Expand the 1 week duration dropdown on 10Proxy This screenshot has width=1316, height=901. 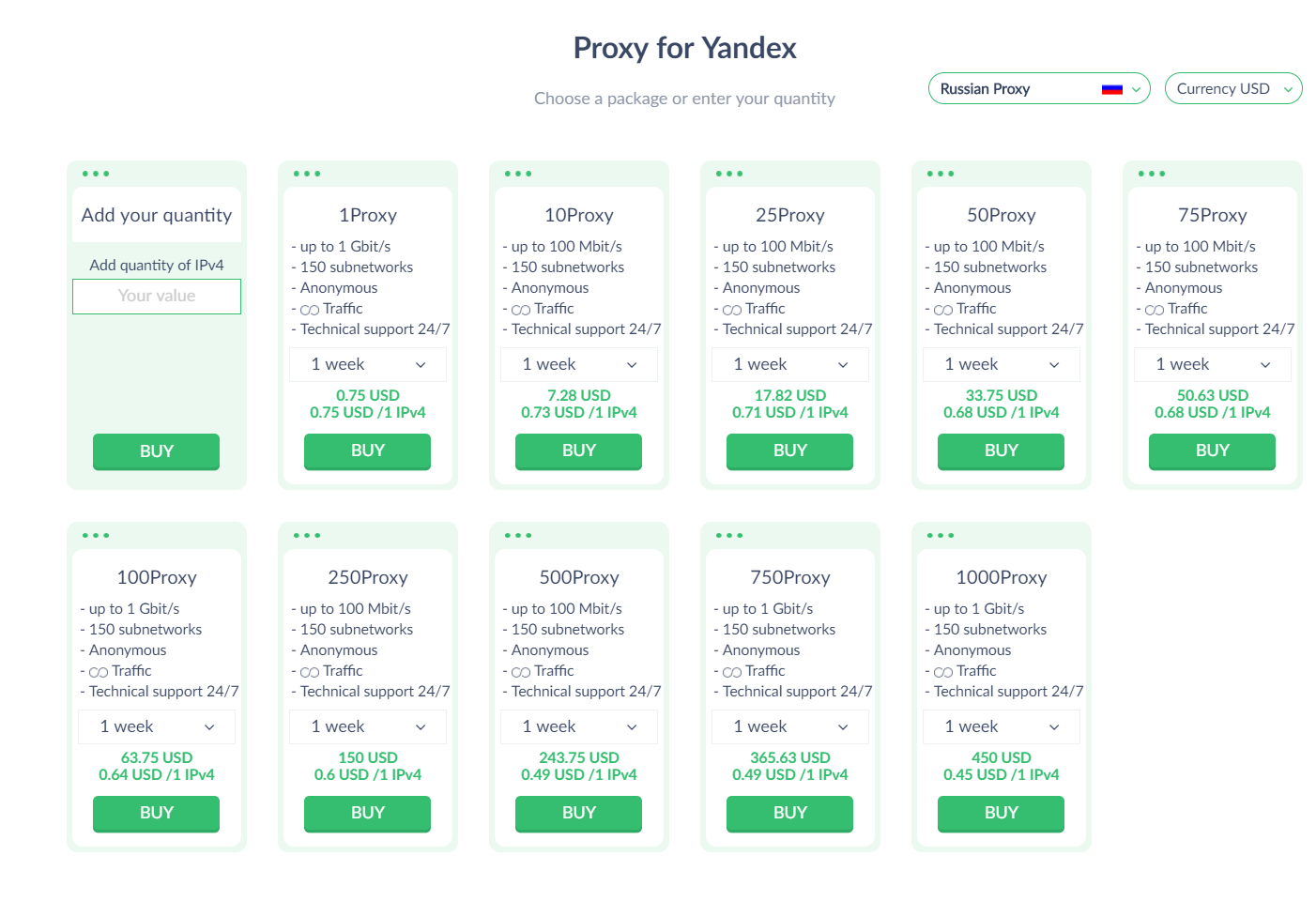tap(578, 364)
